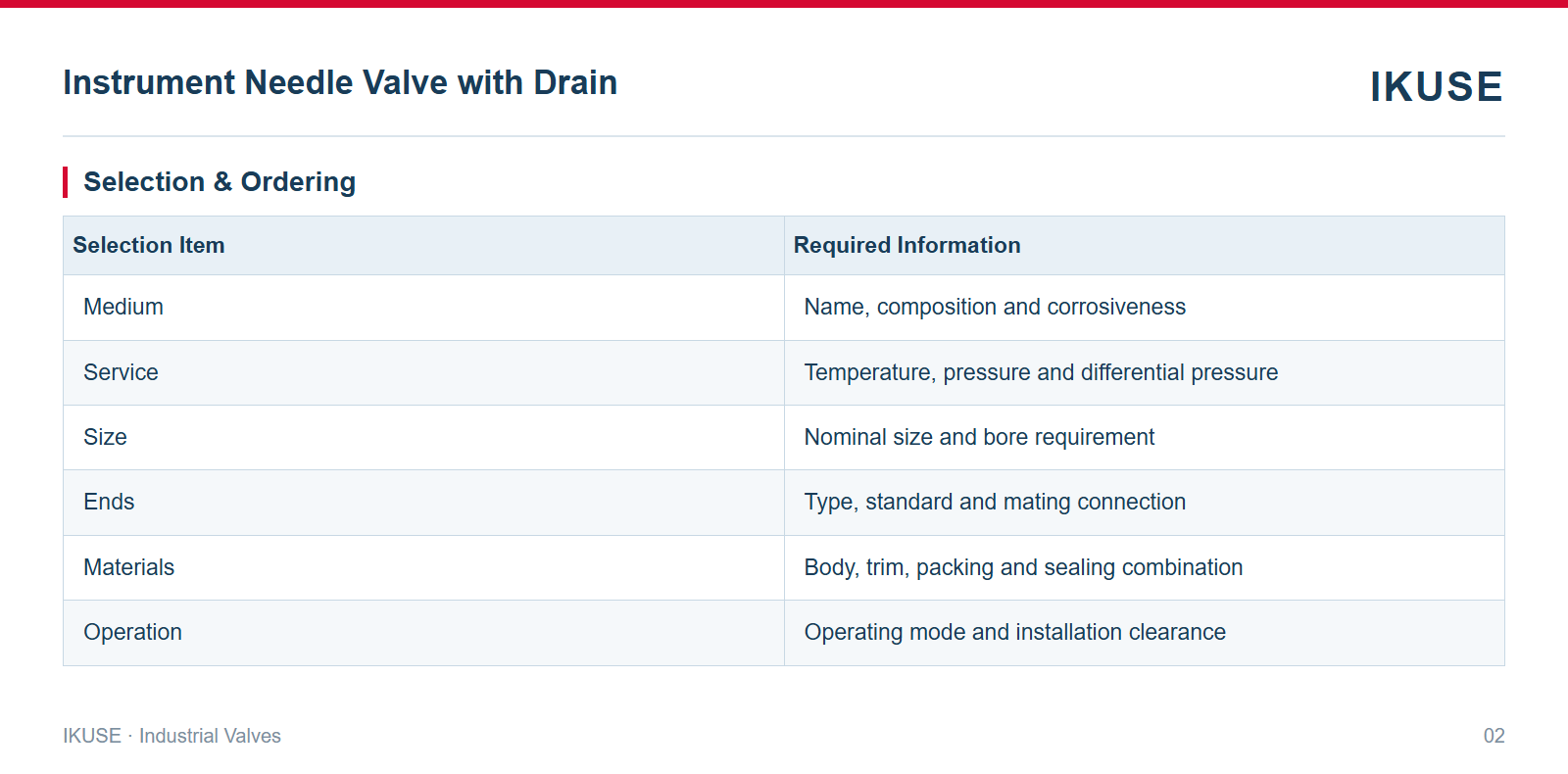Click the Service row cell
This screenshot has width=1568, height=774.
point(423,372)
